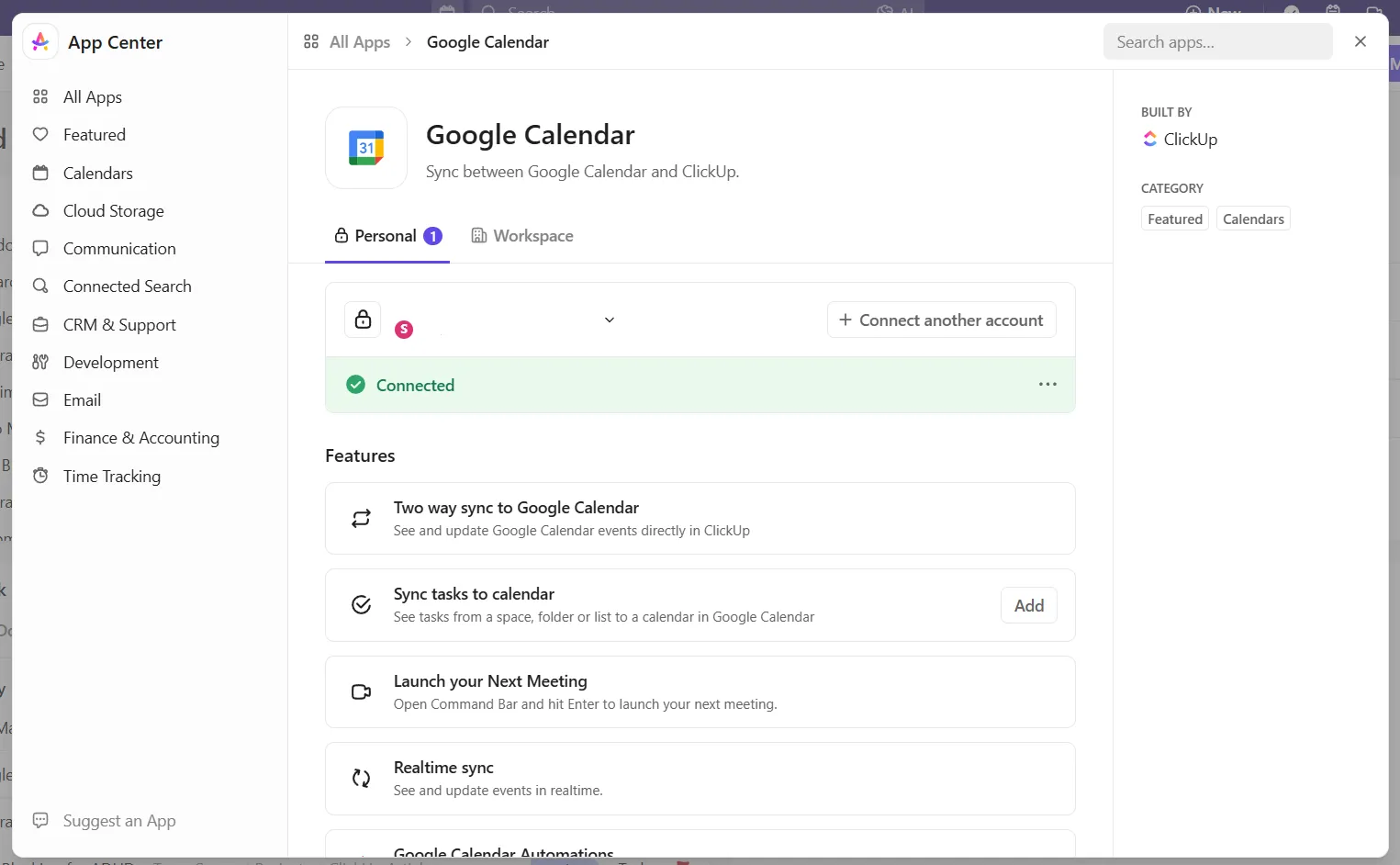Click the Search apps input field
The image size is (1400, 865).
pos(1217,42)
